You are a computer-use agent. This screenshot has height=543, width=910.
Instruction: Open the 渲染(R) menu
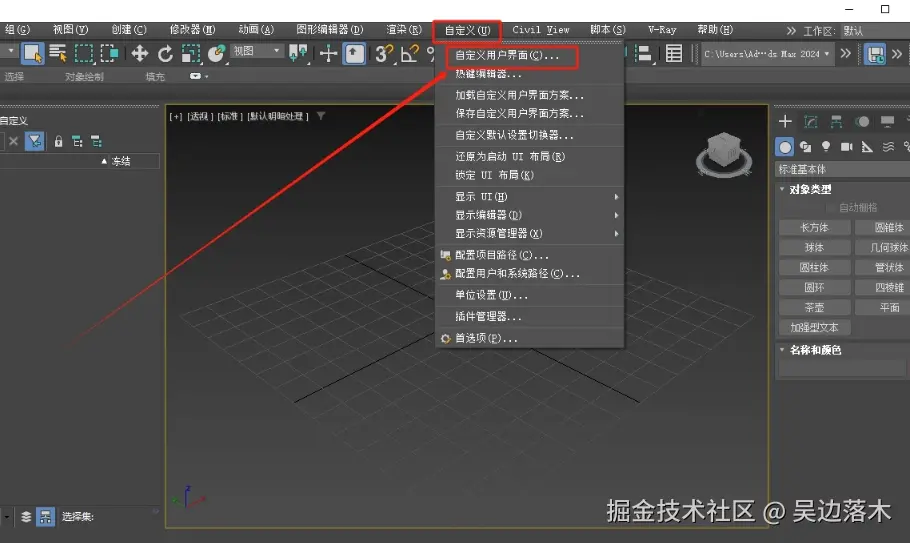pos(404,30)
